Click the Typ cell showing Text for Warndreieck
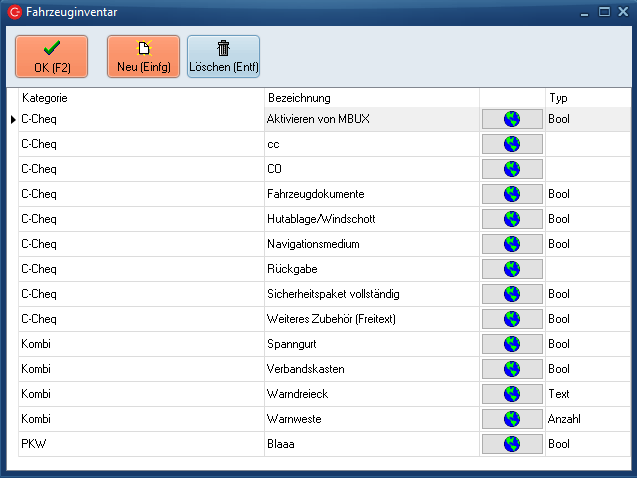 click(586, 394)
